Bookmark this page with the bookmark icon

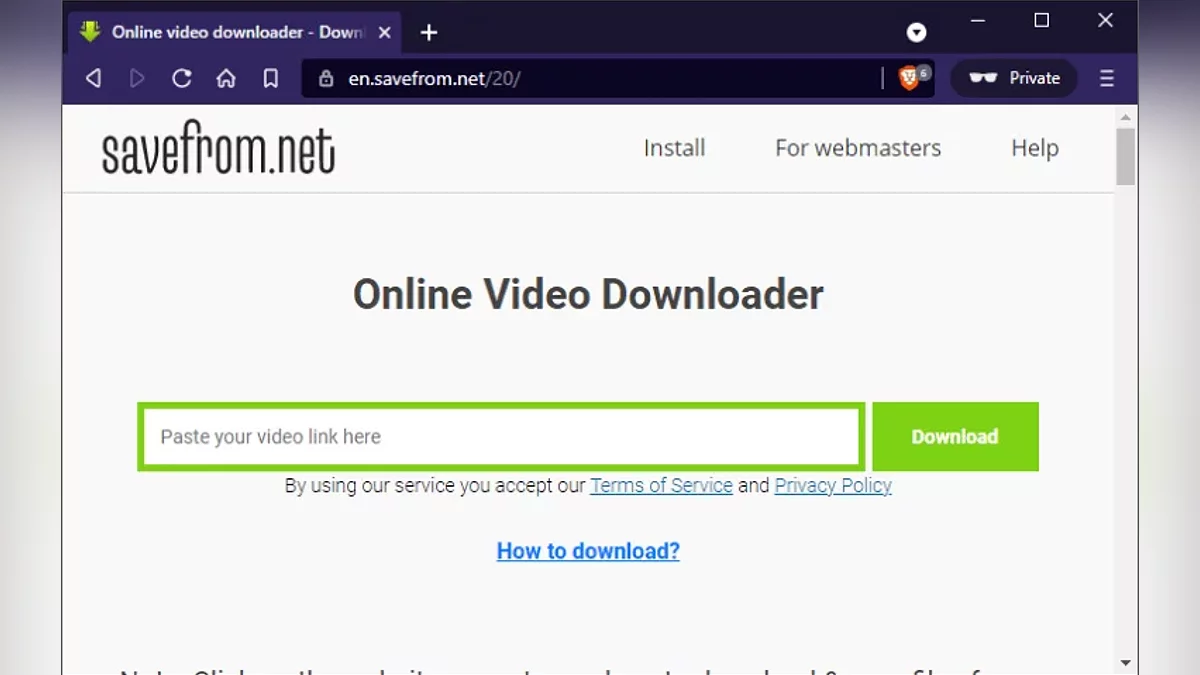click(x=270, y=78)
